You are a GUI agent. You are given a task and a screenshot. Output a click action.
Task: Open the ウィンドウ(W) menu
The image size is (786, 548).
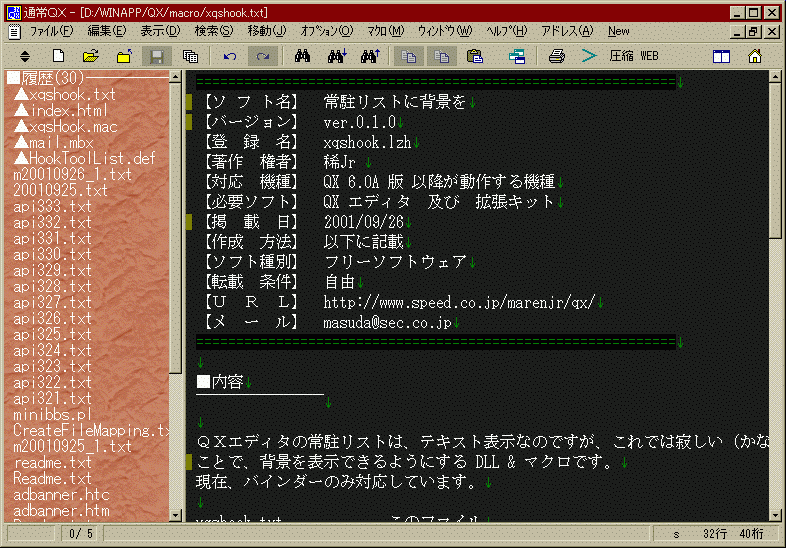click(445, 31)
